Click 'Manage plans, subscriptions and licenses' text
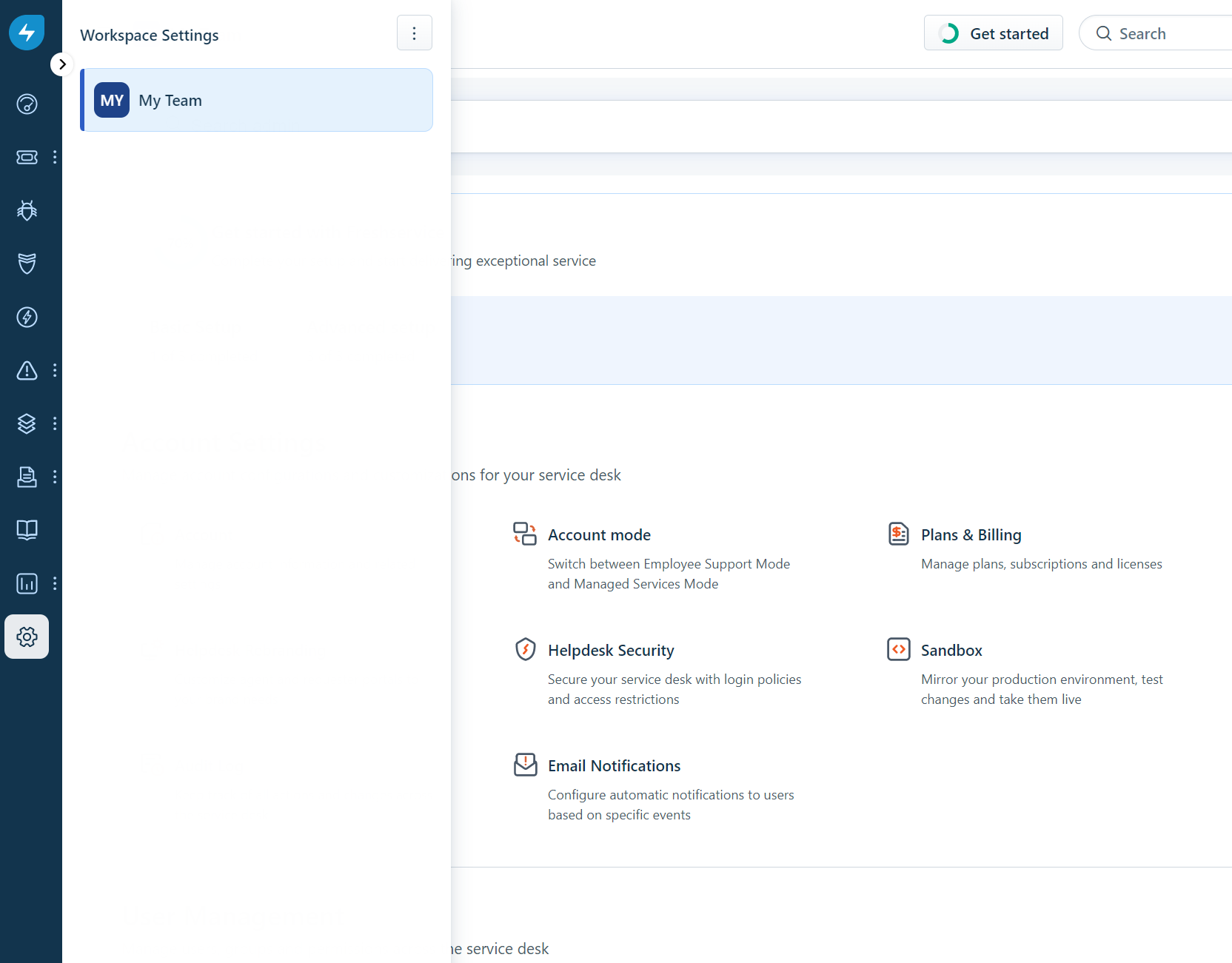The width and height of the screenshot is (1232, 963). point(1042,564)
